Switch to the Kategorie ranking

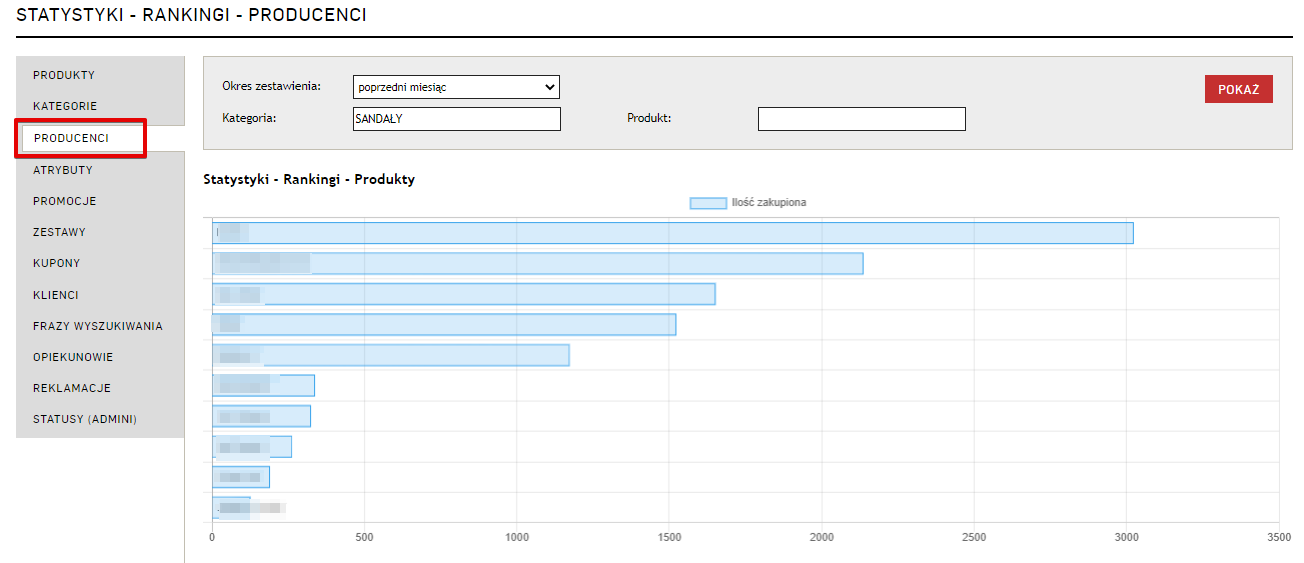[65, 106]
